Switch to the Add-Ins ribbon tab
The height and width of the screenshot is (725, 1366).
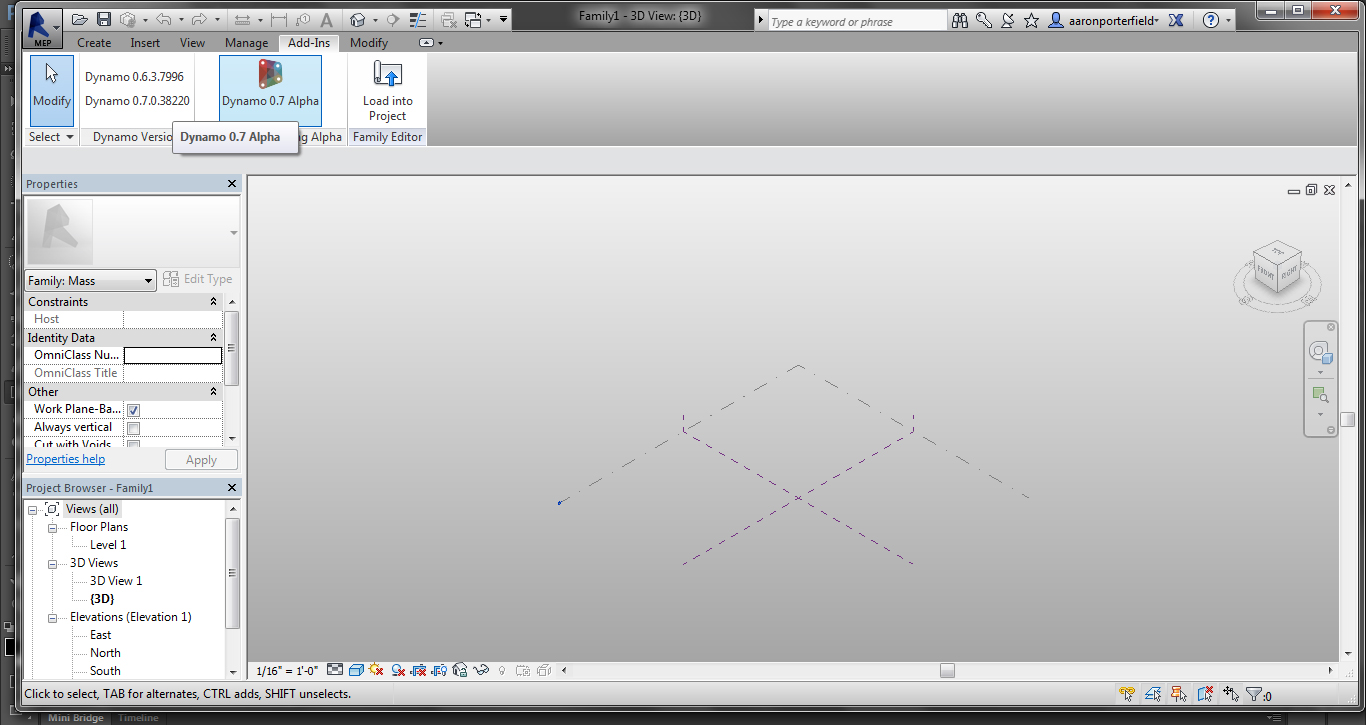click(309, 43)
